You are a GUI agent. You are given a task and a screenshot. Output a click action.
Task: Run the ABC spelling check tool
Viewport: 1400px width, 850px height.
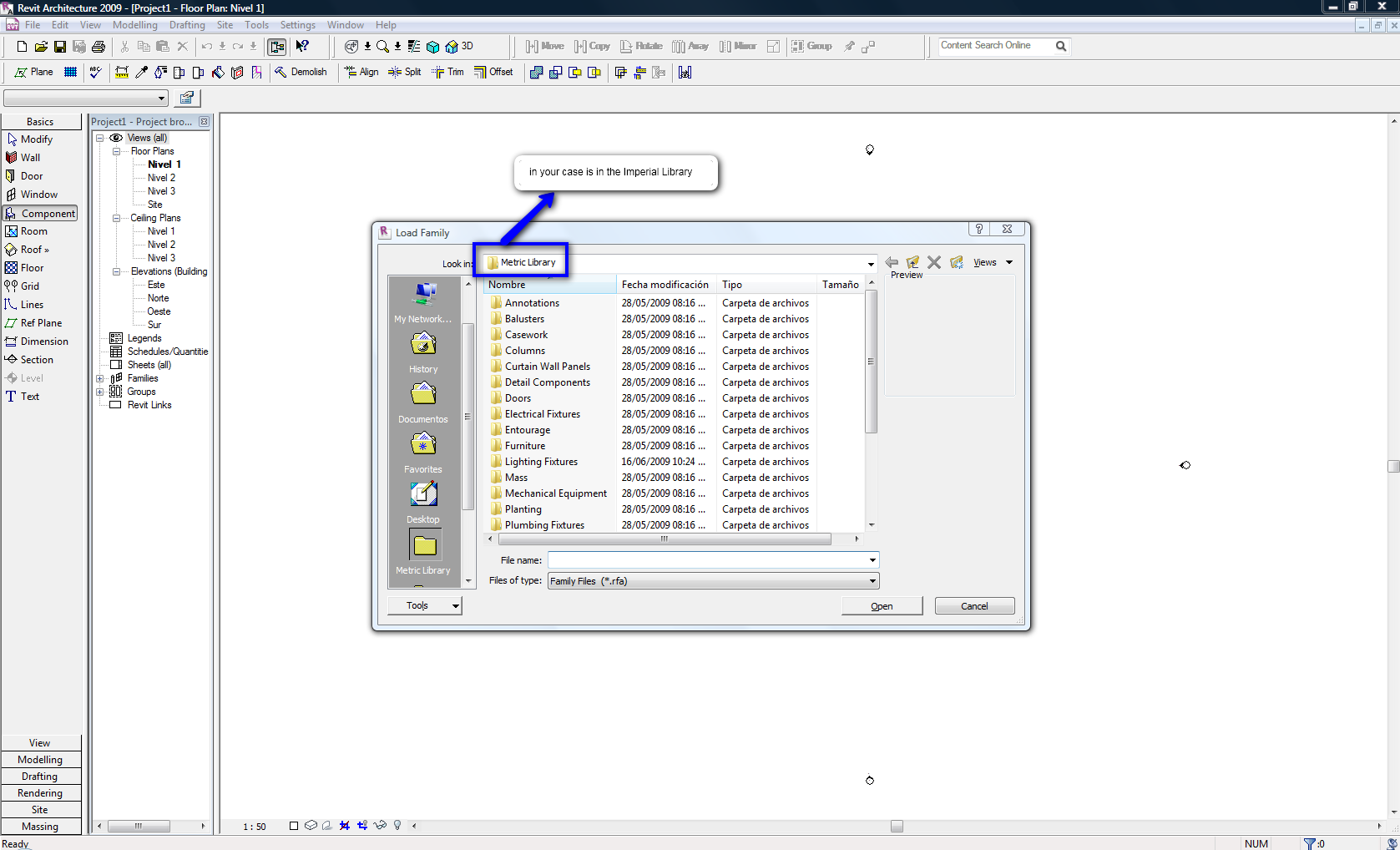click(96, 73)
